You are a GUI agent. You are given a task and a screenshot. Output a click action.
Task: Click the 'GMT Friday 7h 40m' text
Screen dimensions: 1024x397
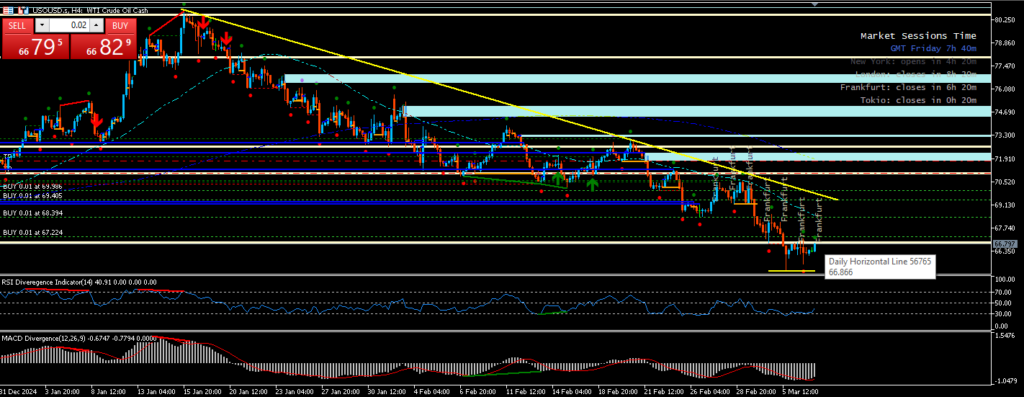click(933, 48)
